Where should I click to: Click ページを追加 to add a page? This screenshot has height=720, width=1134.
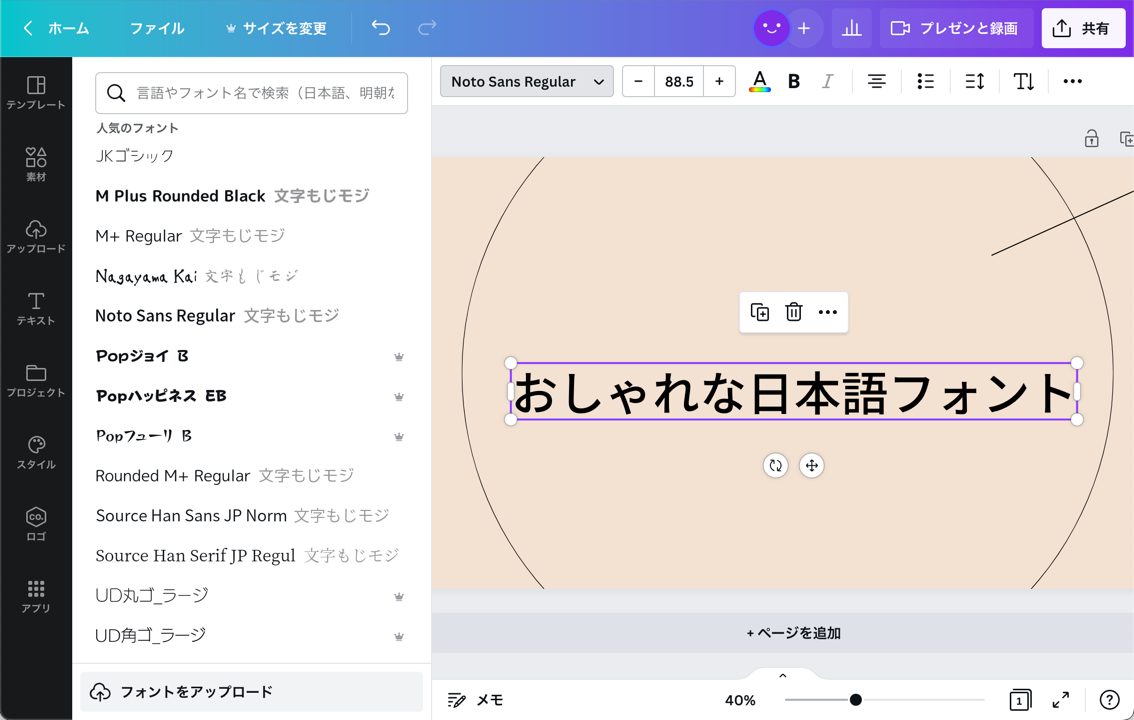click(x=793, y=633)
